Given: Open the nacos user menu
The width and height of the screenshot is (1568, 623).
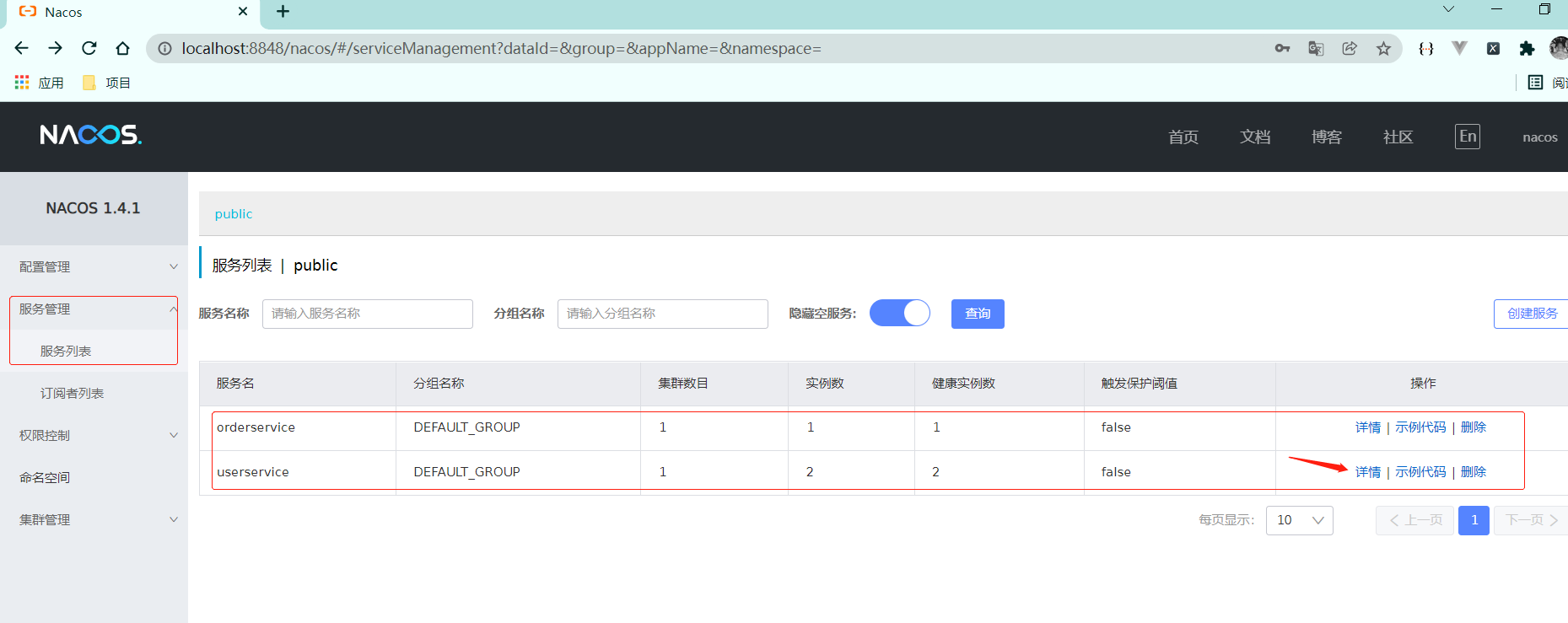Looking at the screenshot, I should [x=1540, y=137].
